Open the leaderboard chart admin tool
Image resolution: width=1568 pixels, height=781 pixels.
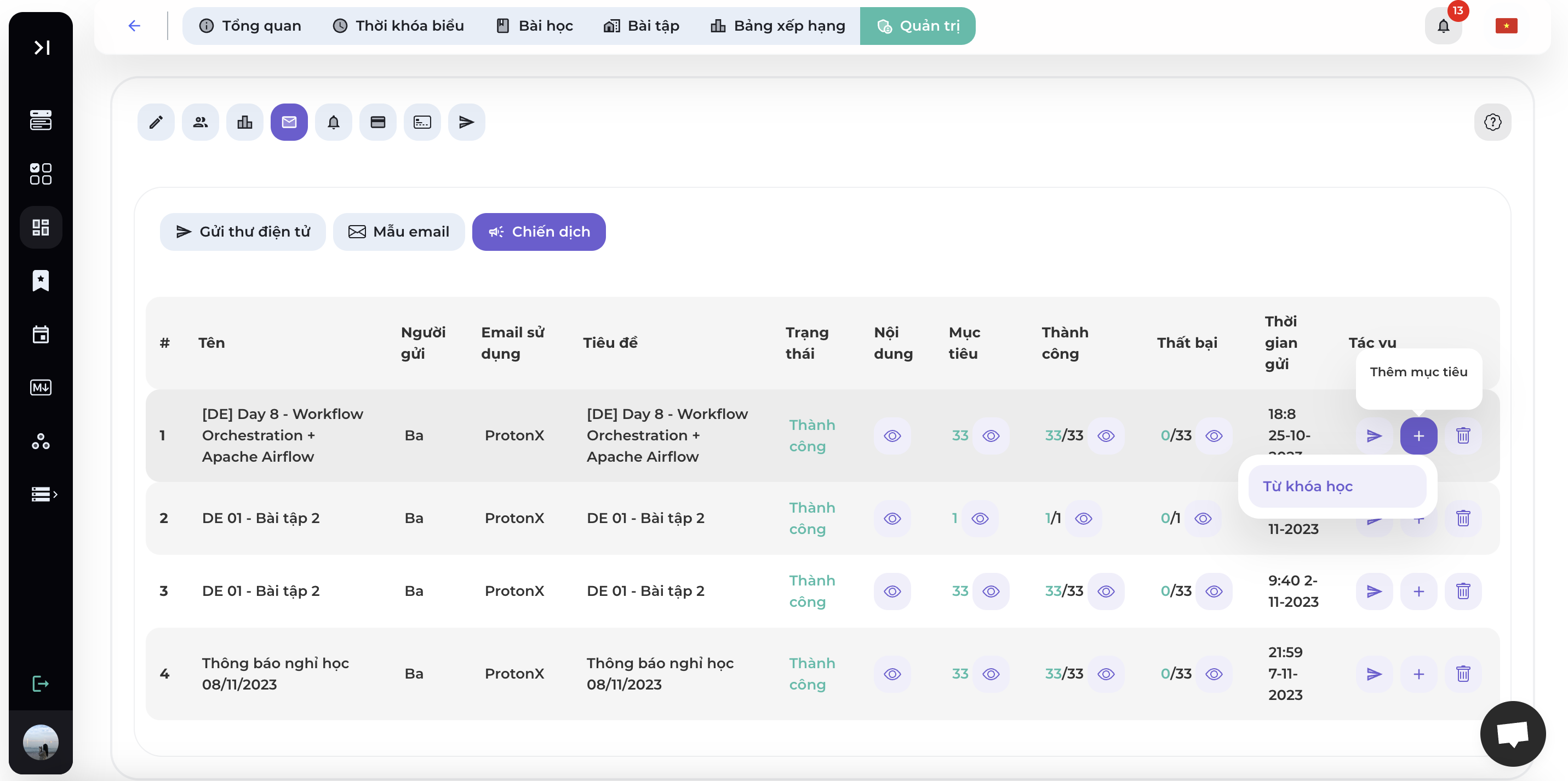245,122
